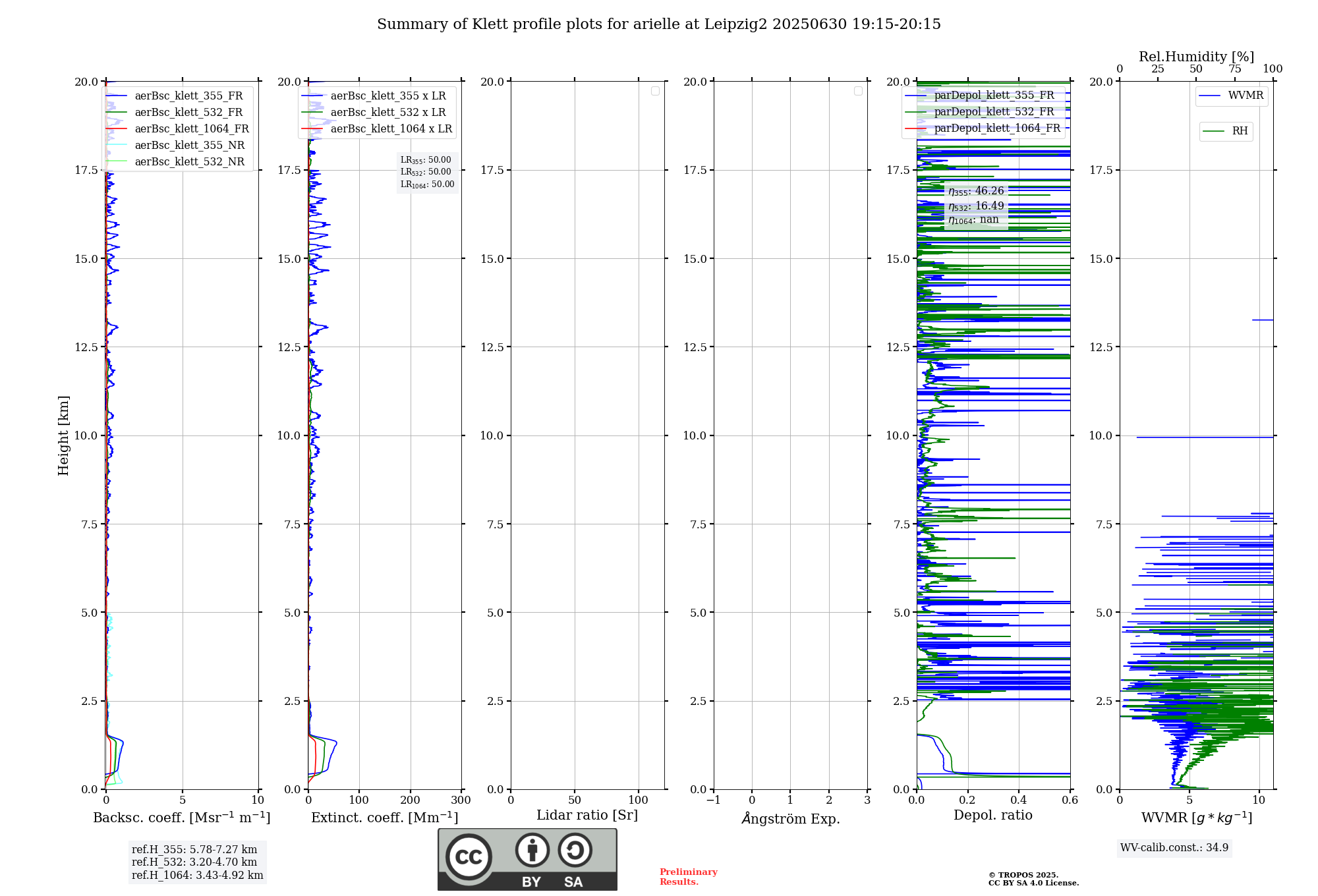Click the green line sample beside the RH legend label
Viewport: 1318px width, 896px height.
coord(1214,132)
